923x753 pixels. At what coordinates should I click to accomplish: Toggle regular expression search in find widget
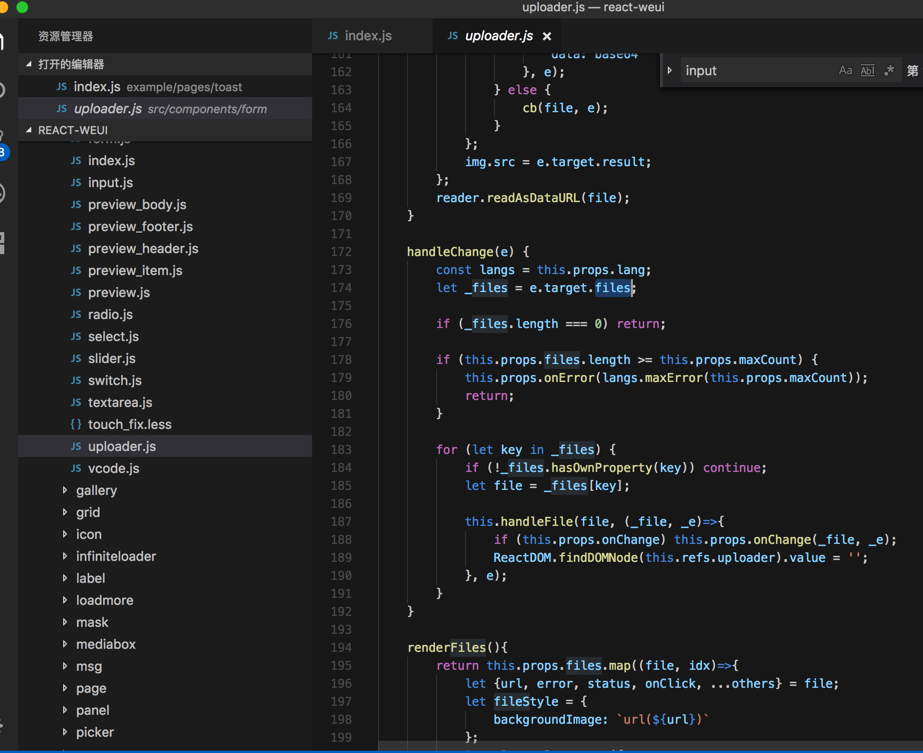tap(889, 71)
